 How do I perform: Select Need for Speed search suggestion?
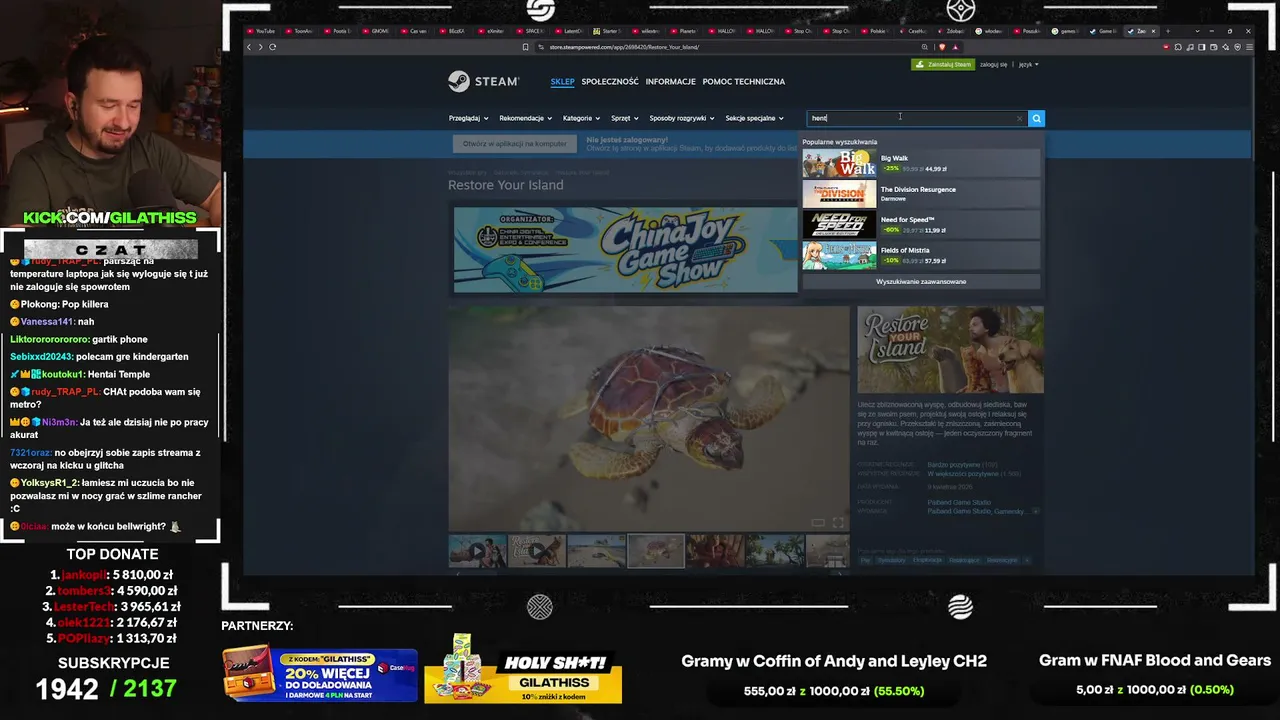coord(921,225)
